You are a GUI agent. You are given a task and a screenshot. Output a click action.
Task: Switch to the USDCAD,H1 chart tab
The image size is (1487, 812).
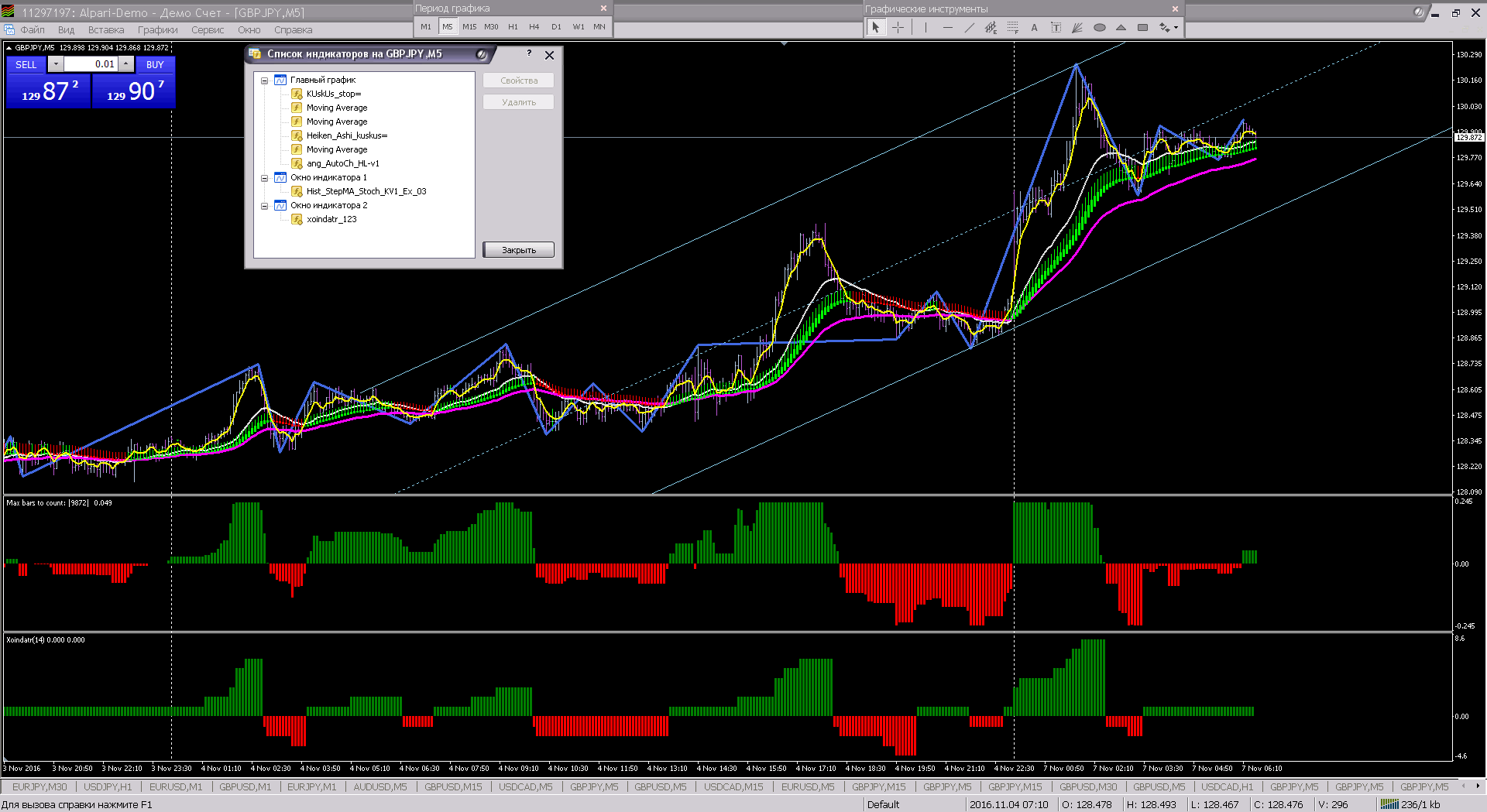pos(1227,786)
